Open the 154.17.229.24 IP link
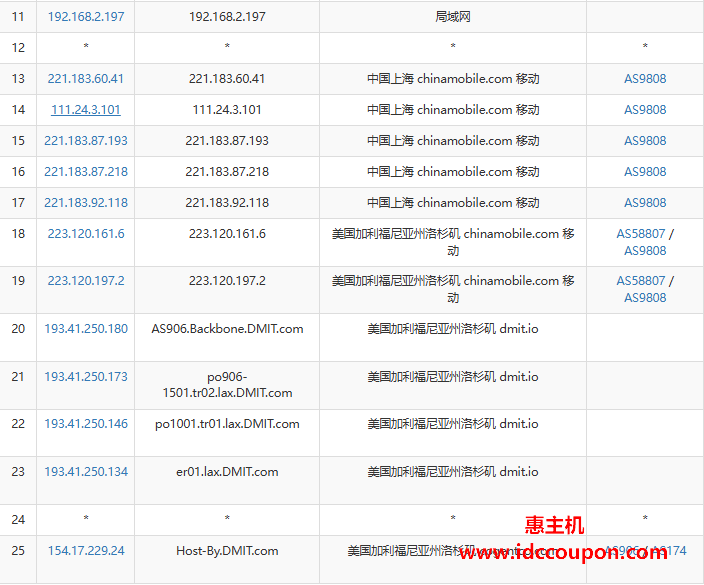 pyautogui.click(x=86, y=551)
